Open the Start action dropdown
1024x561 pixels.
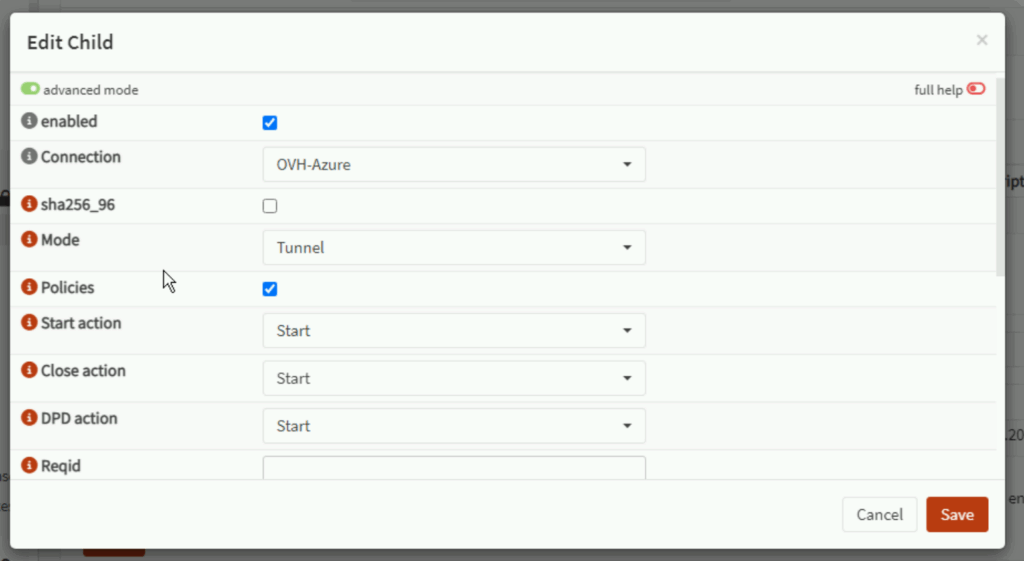tap(454, 331)
